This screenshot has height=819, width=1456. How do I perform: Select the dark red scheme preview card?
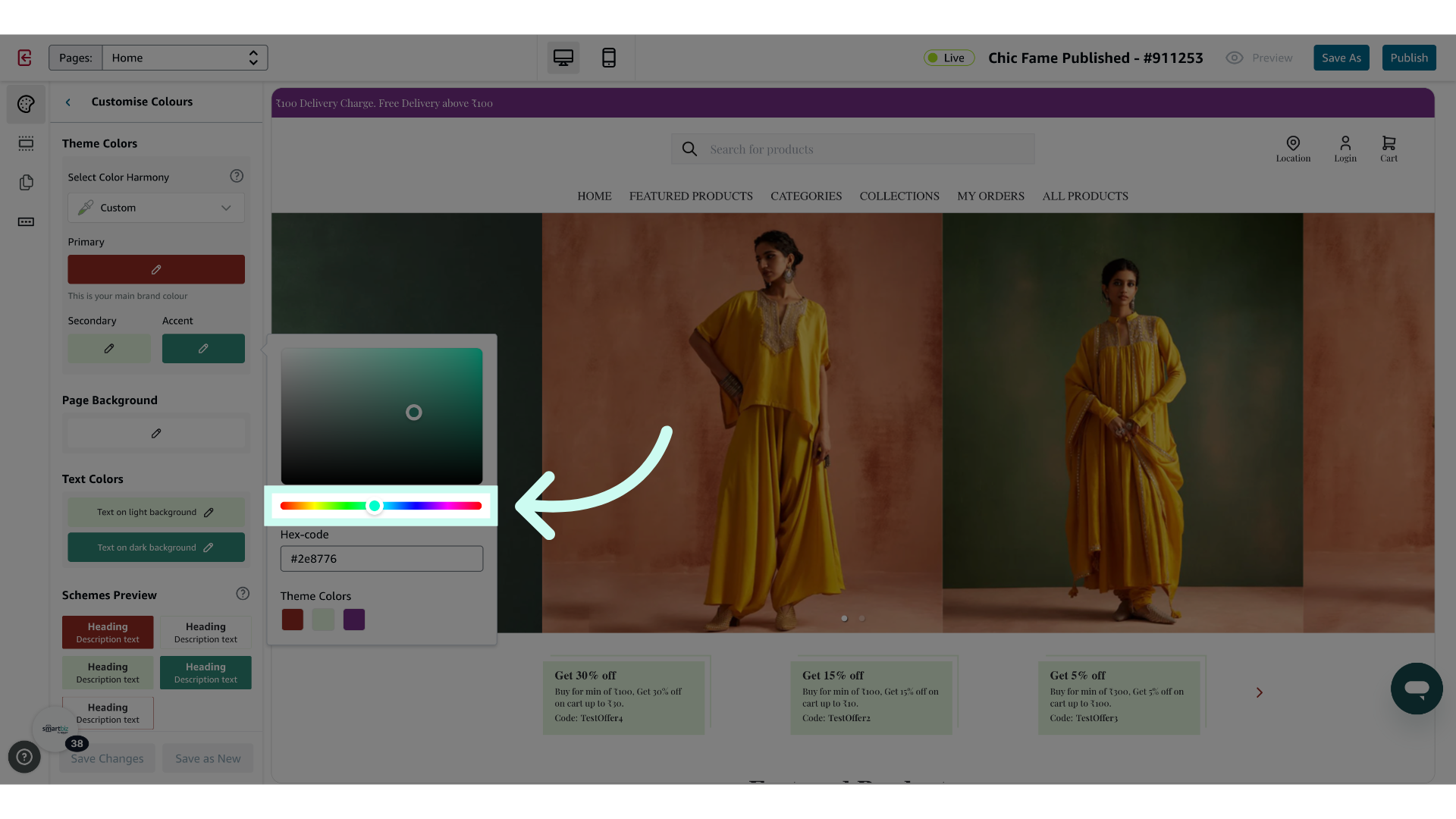pos(108,632)
